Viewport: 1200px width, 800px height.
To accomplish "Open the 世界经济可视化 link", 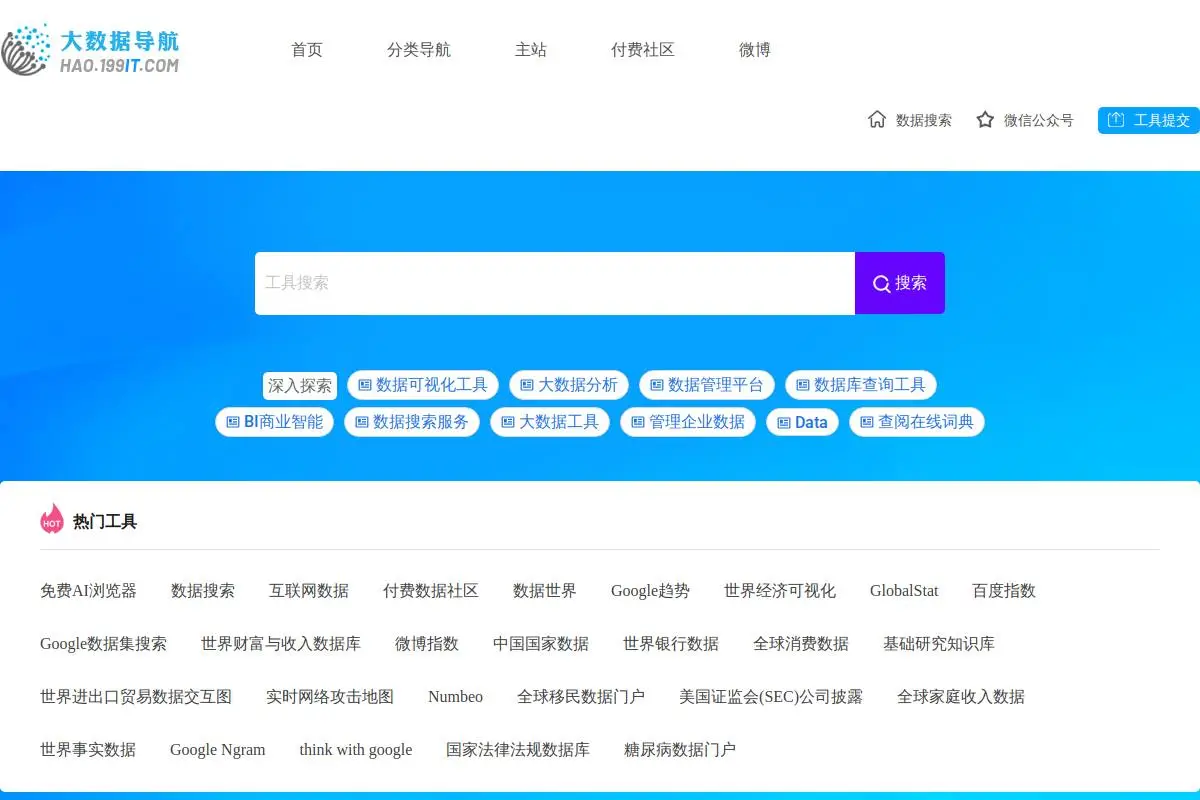I will coord(780,591).
